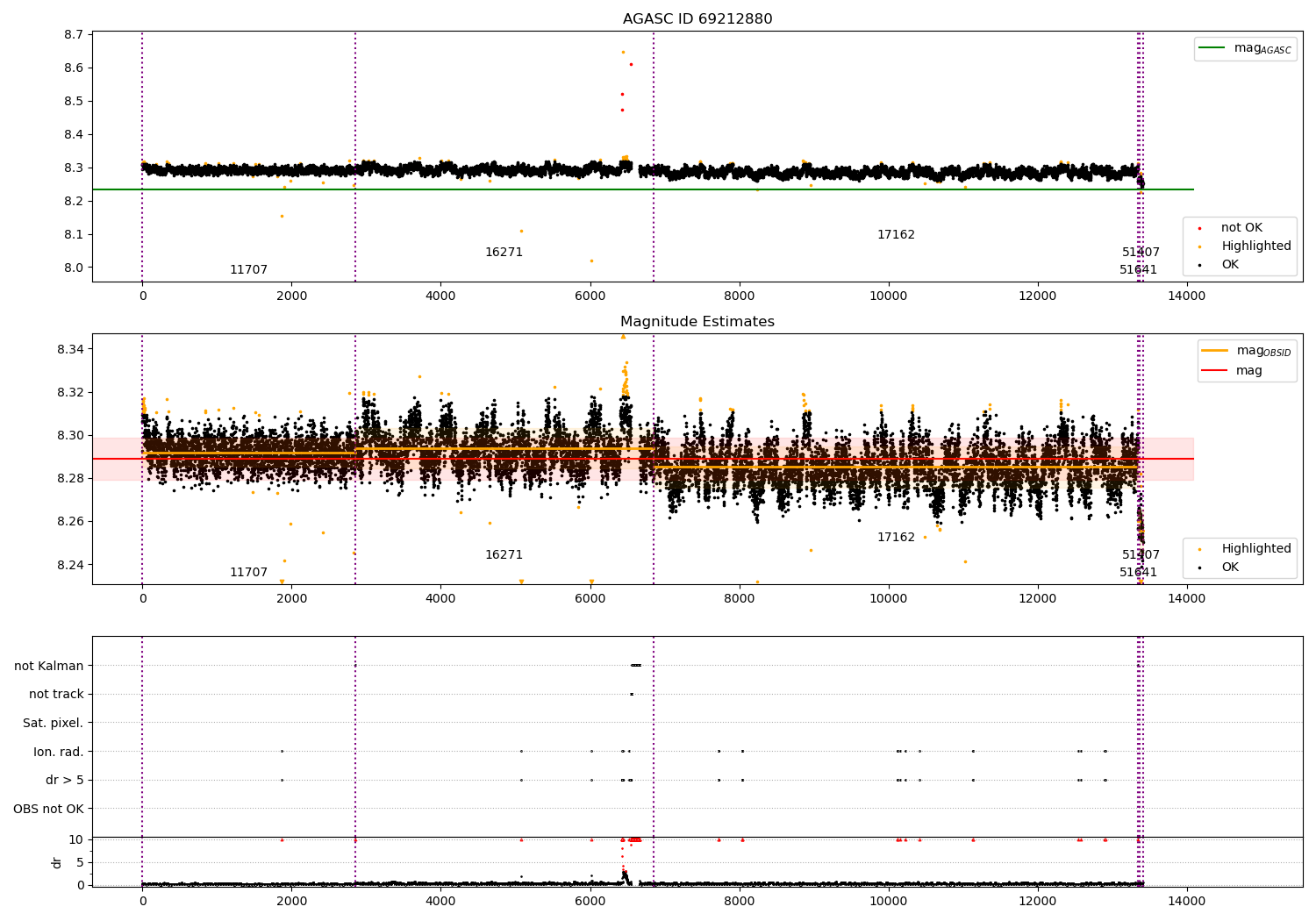The width and height of the screenshot is (1316, 921).
Task: Click the 8.32 y-axis tick label
Action: coord(70,392)
